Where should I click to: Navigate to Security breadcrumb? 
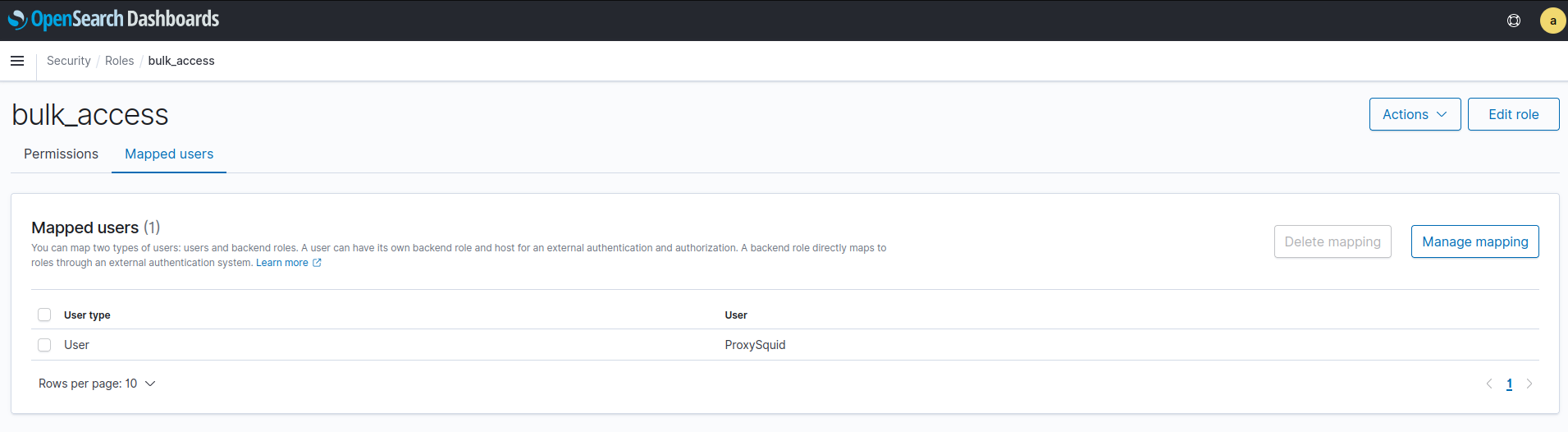[69, 61]
